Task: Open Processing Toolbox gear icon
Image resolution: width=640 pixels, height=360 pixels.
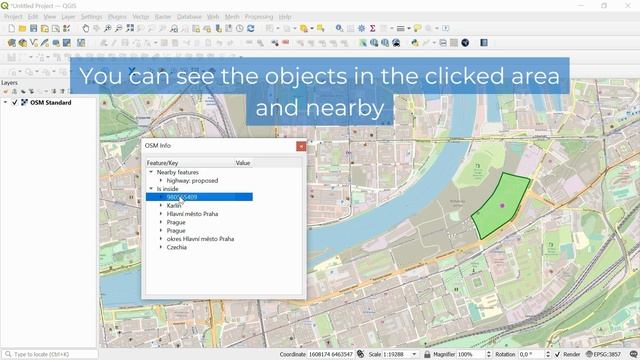Action: (x=361, y=28)
